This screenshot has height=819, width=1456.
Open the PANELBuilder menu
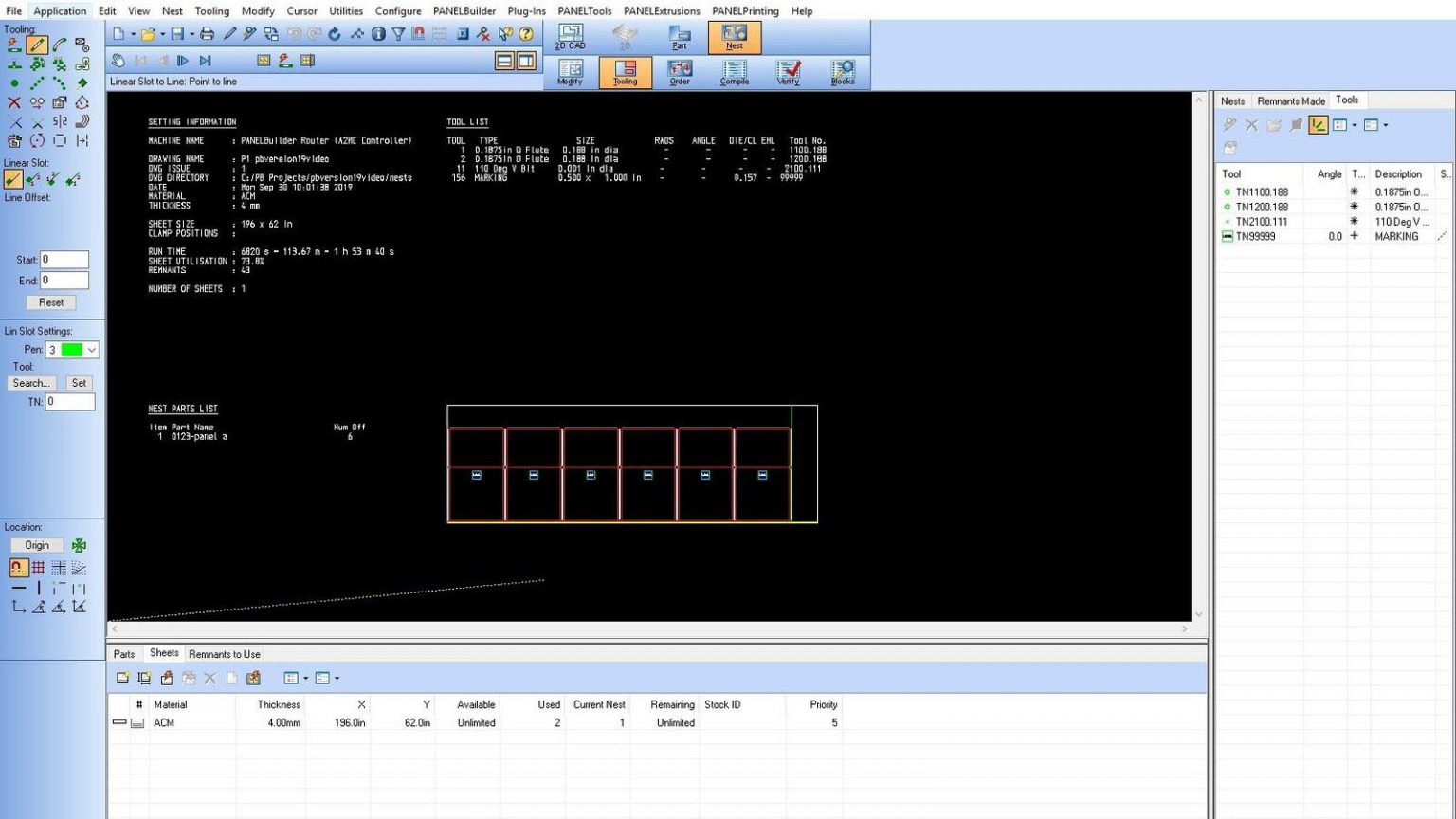tap(464, 10)
